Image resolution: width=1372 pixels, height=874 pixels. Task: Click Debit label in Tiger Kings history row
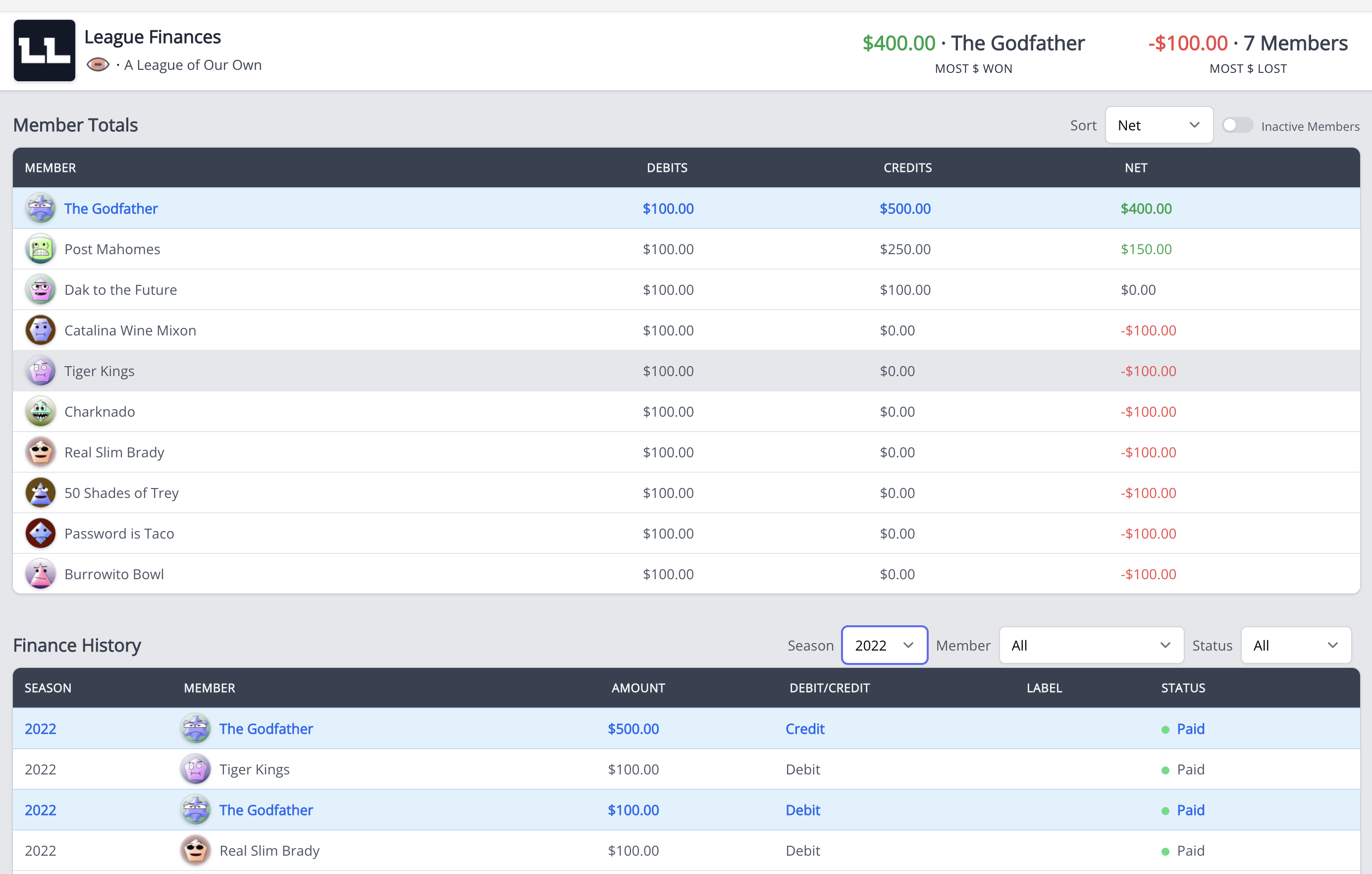803,769
